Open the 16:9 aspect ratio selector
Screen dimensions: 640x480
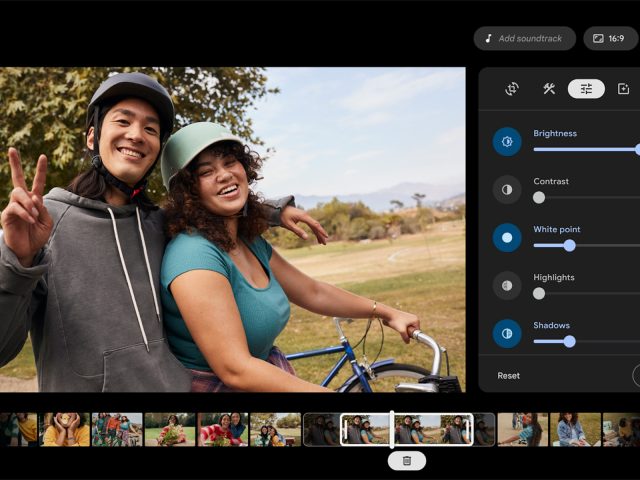610,38
